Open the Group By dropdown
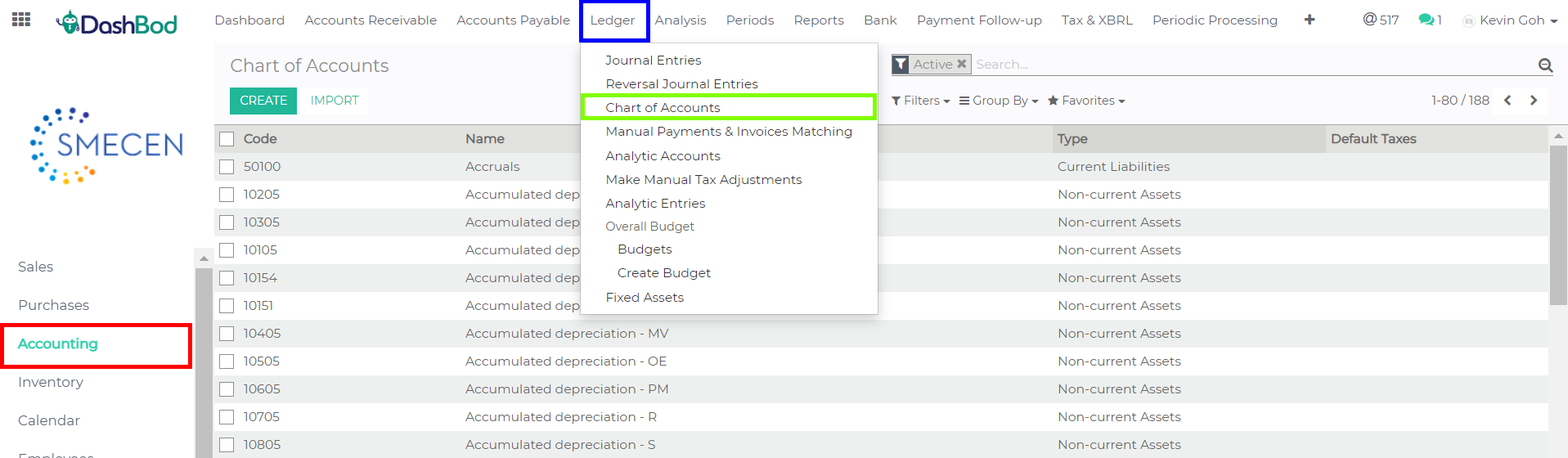Viewport: 1568px width, 458px height. [x=999, y=101]
